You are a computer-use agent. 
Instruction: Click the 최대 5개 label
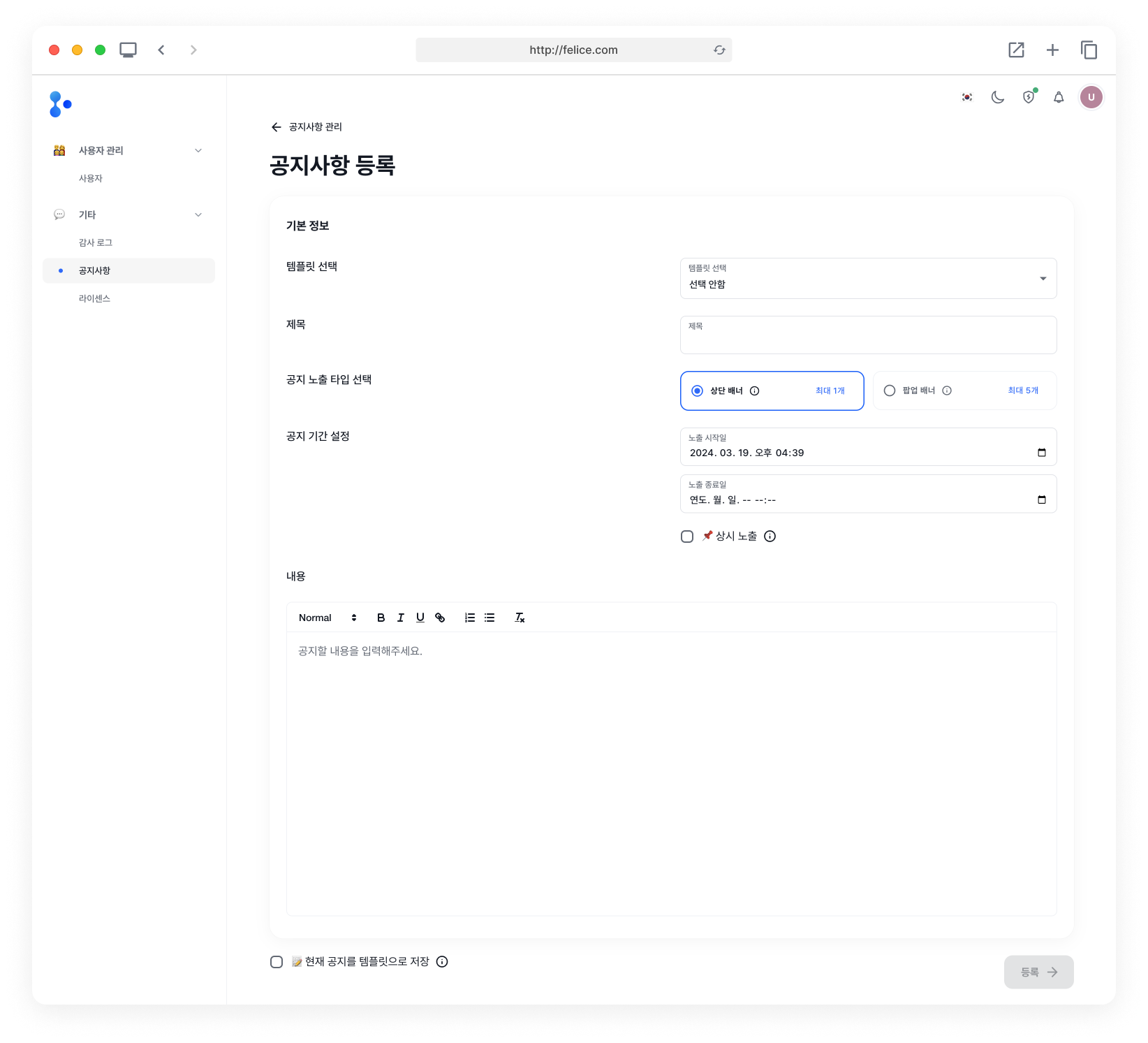(1023, 391)
